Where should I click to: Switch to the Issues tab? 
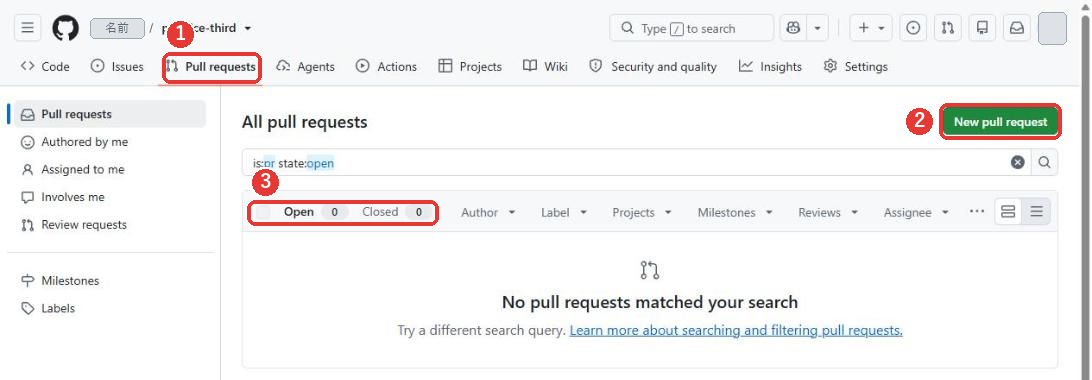(x=117, y=67)
